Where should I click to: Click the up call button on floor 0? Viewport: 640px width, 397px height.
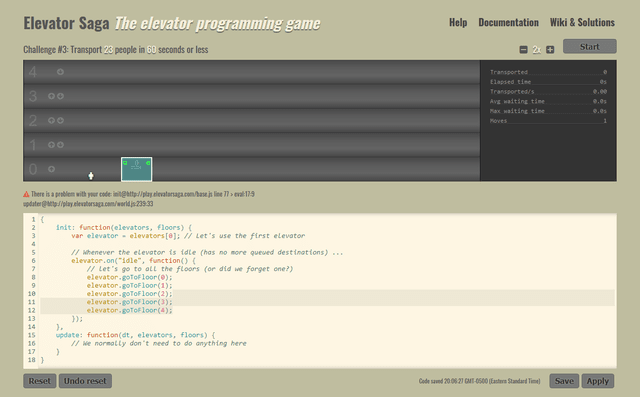click(51, 169)
